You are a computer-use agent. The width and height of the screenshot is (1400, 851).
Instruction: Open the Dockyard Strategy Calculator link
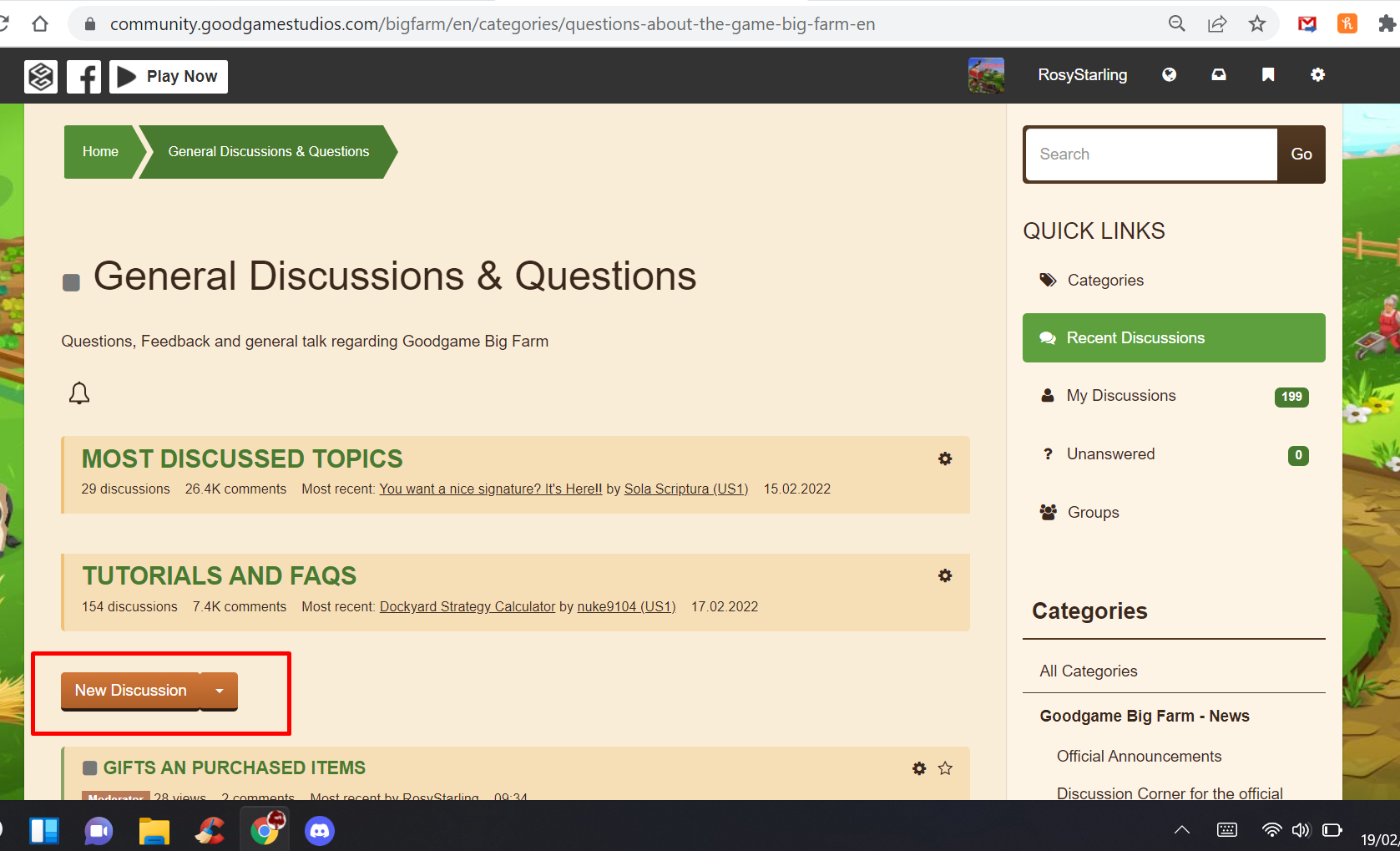click(468, 607)
